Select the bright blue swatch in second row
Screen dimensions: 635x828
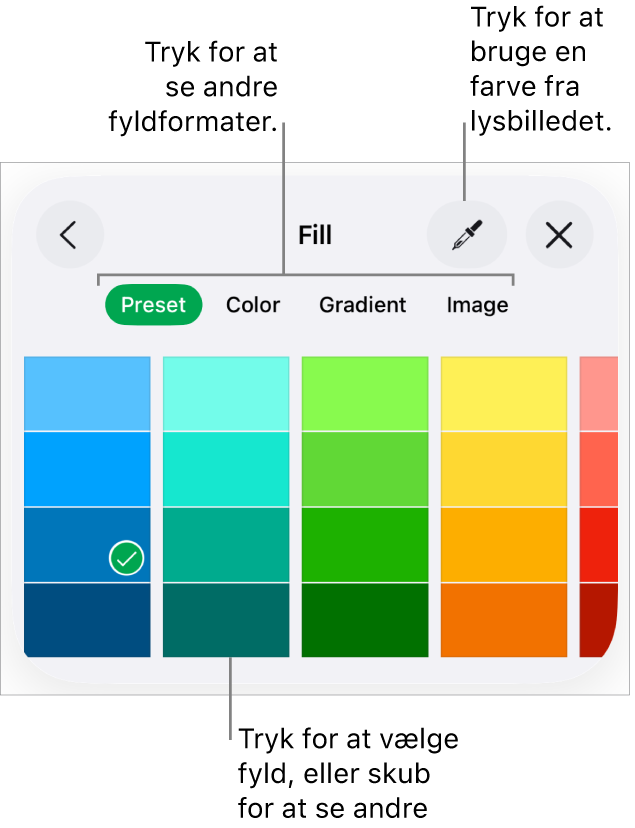87,469
